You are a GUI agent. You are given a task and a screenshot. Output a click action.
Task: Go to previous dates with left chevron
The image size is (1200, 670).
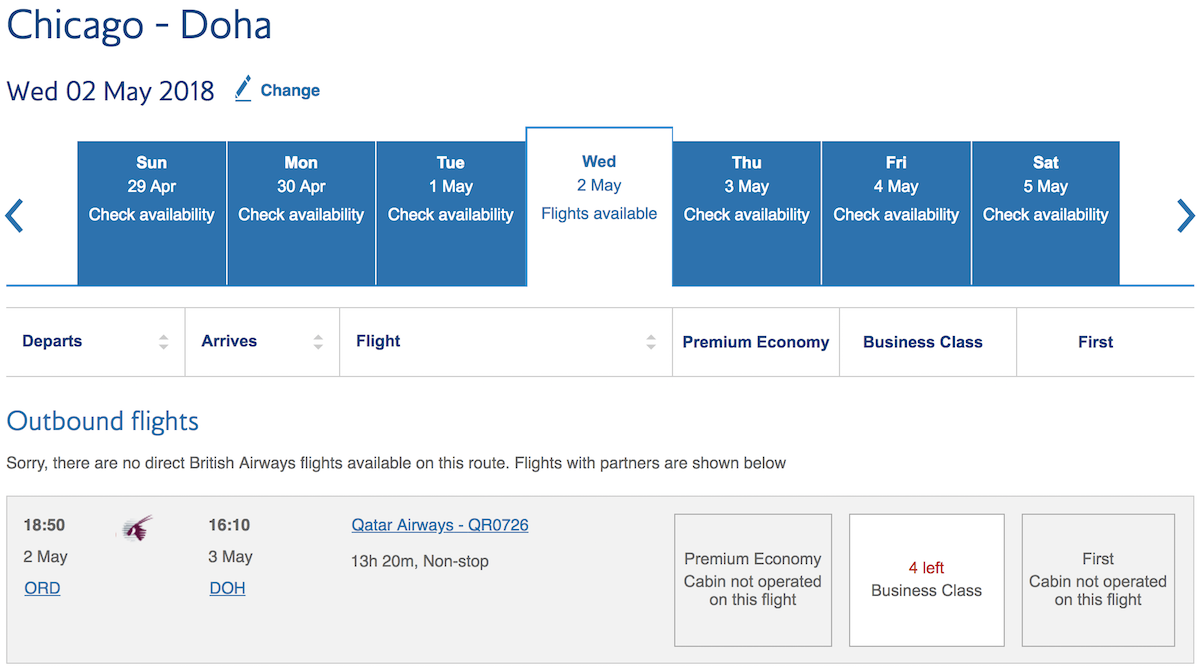(14, 215)
